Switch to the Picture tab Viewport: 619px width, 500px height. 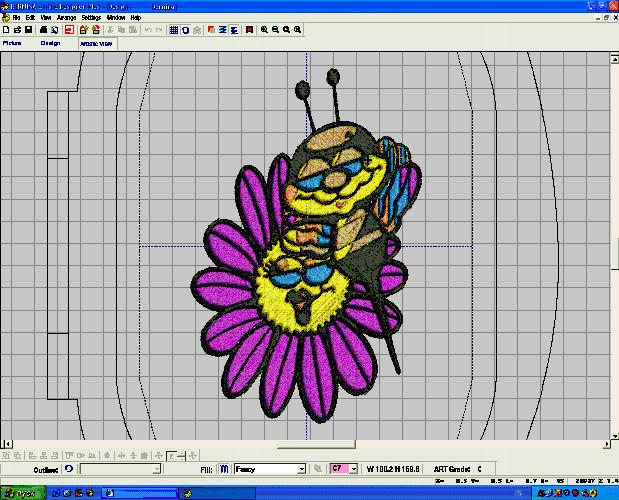coord(13,43)
